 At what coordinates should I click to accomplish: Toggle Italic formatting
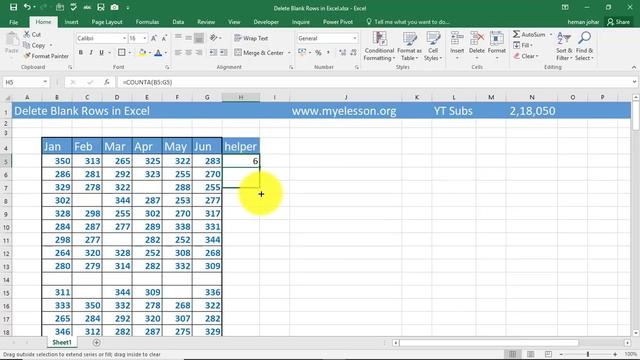click(91, 53)
